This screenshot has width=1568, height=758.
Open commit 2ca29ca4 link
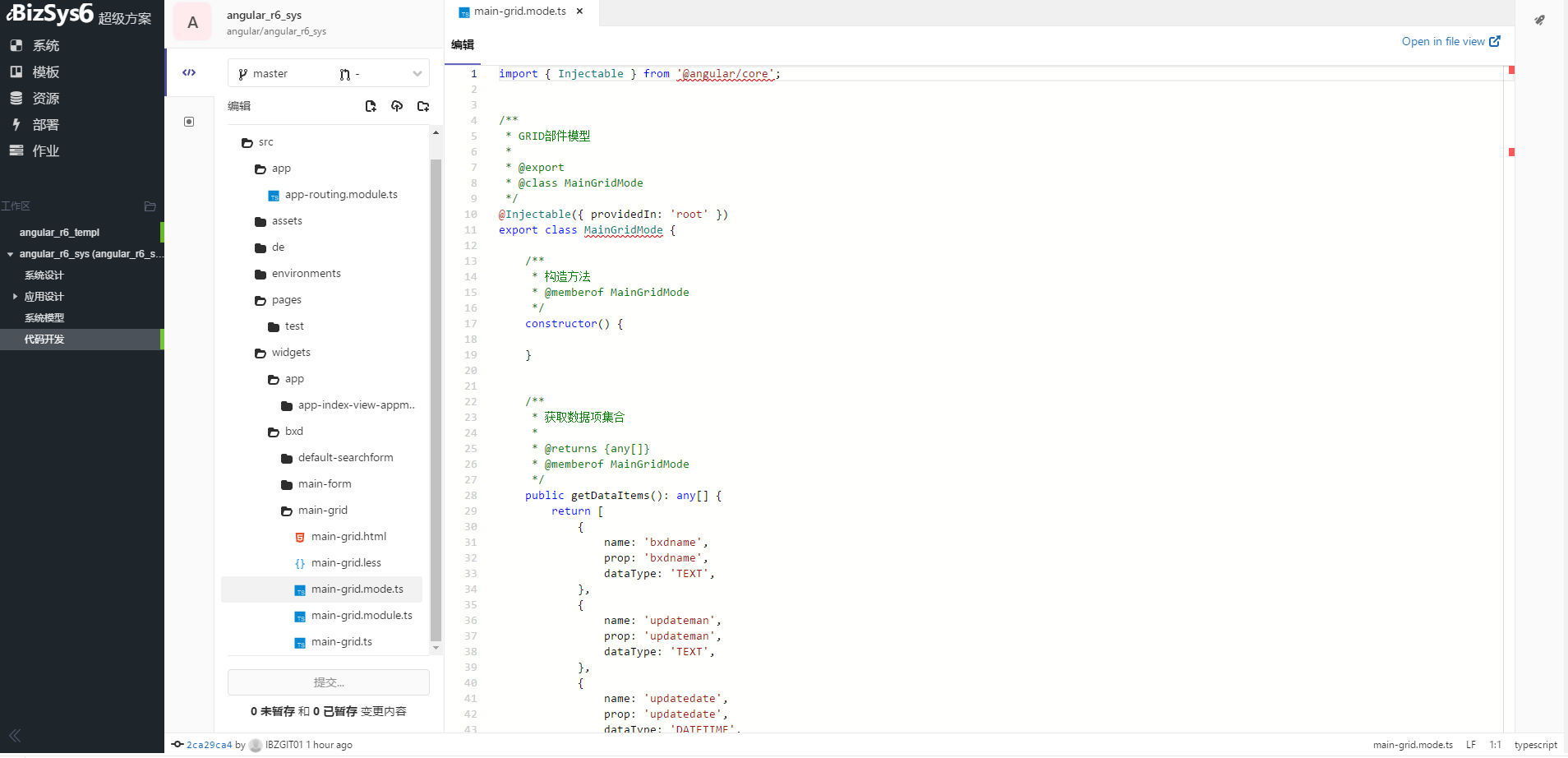coord(210,746)
